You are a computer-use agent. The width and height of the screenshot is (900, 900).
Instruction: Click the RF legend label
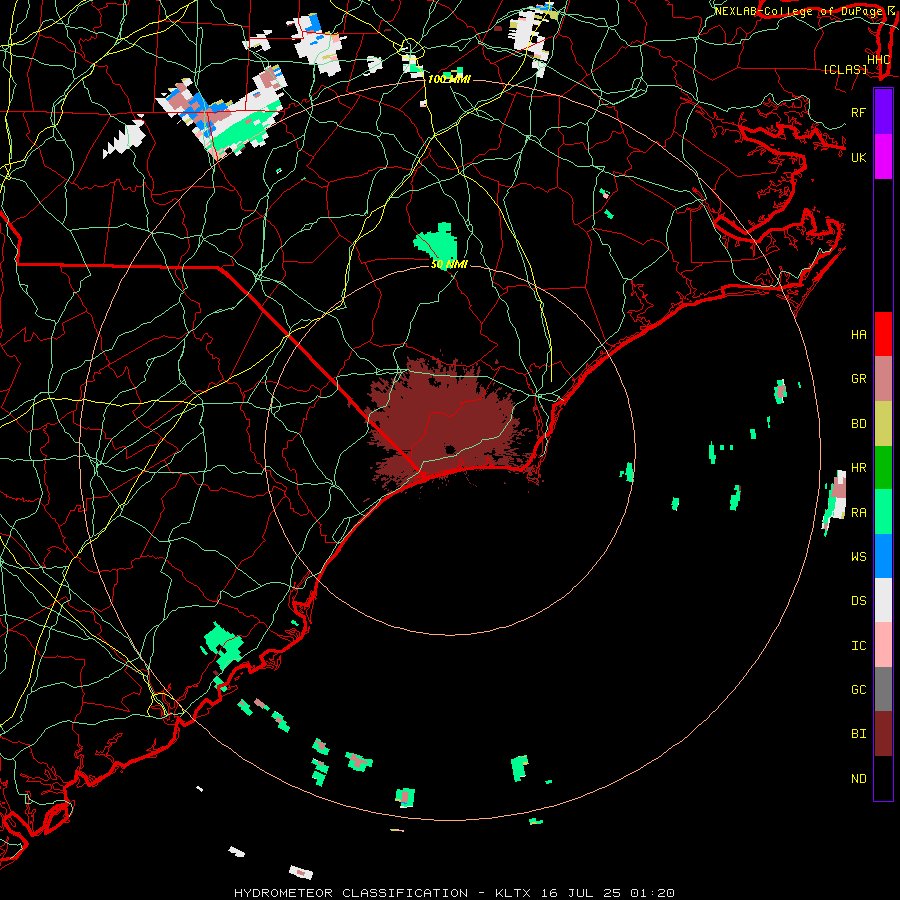click(x=858, y=112)
